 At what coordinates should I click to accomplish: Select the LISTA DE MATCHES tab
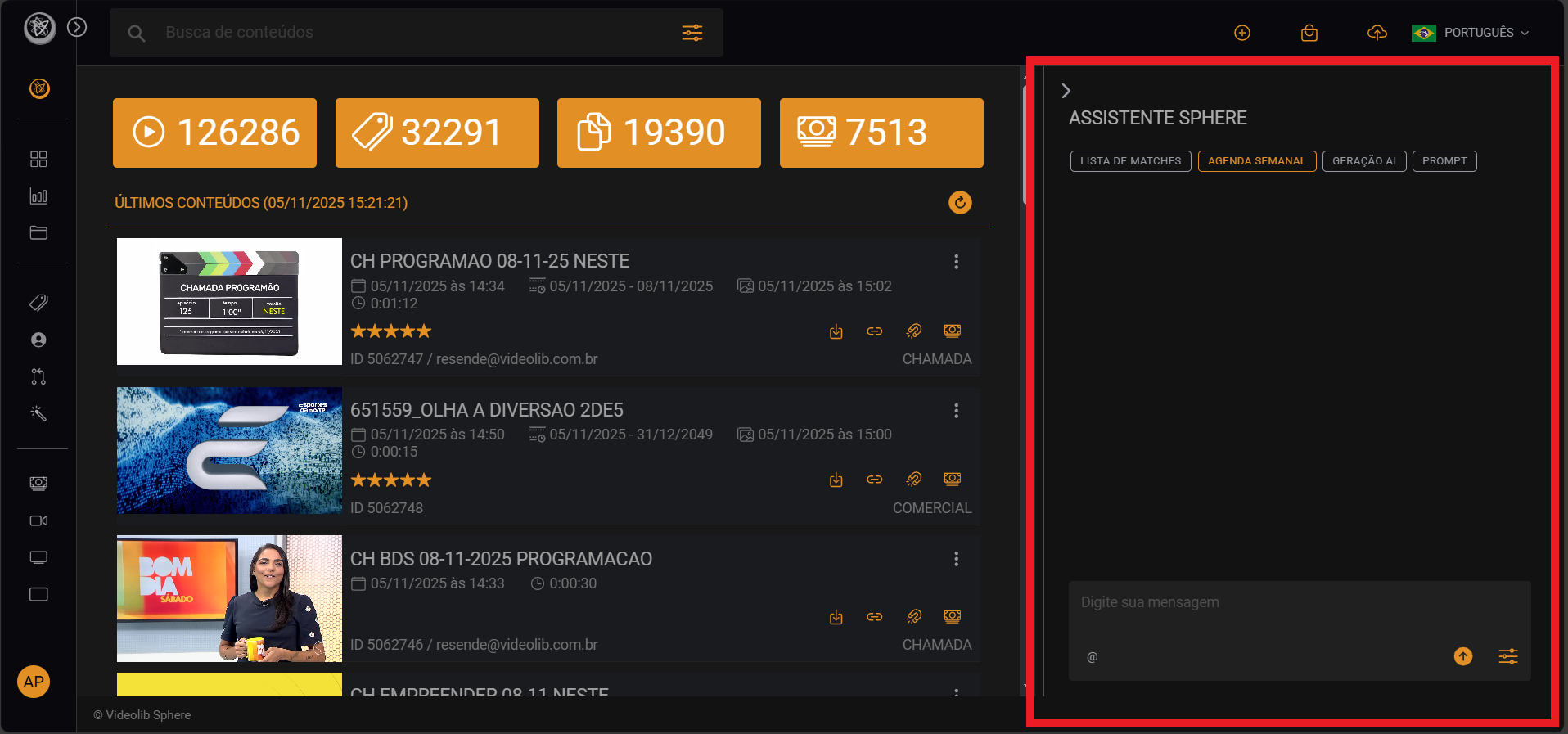pyautogui.click(x=1130, y=161)
